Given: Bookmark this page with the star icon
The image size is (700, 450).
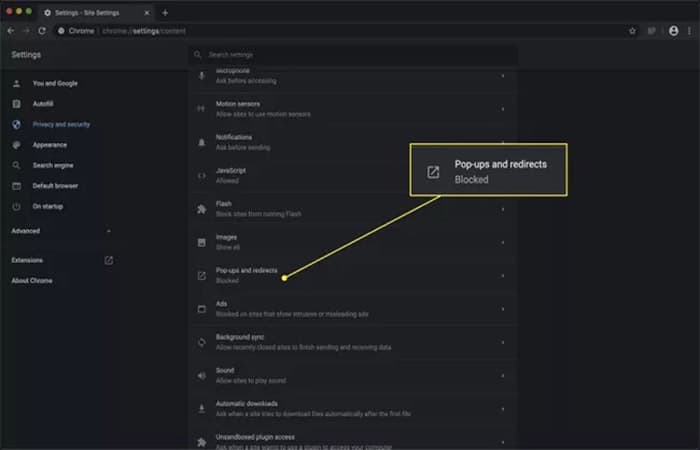Looking at the screenshot, I should tap(632, 31).
